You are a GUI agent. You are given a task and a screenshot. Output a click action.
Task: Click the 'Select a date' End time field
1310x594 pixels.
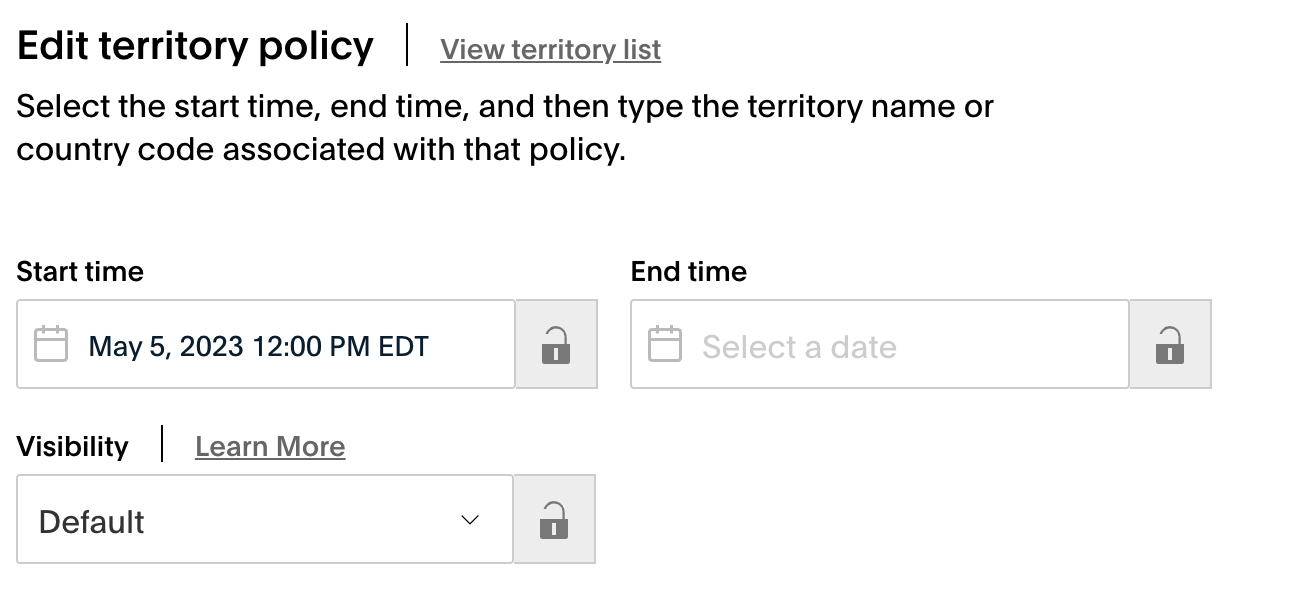pos(880,344)
